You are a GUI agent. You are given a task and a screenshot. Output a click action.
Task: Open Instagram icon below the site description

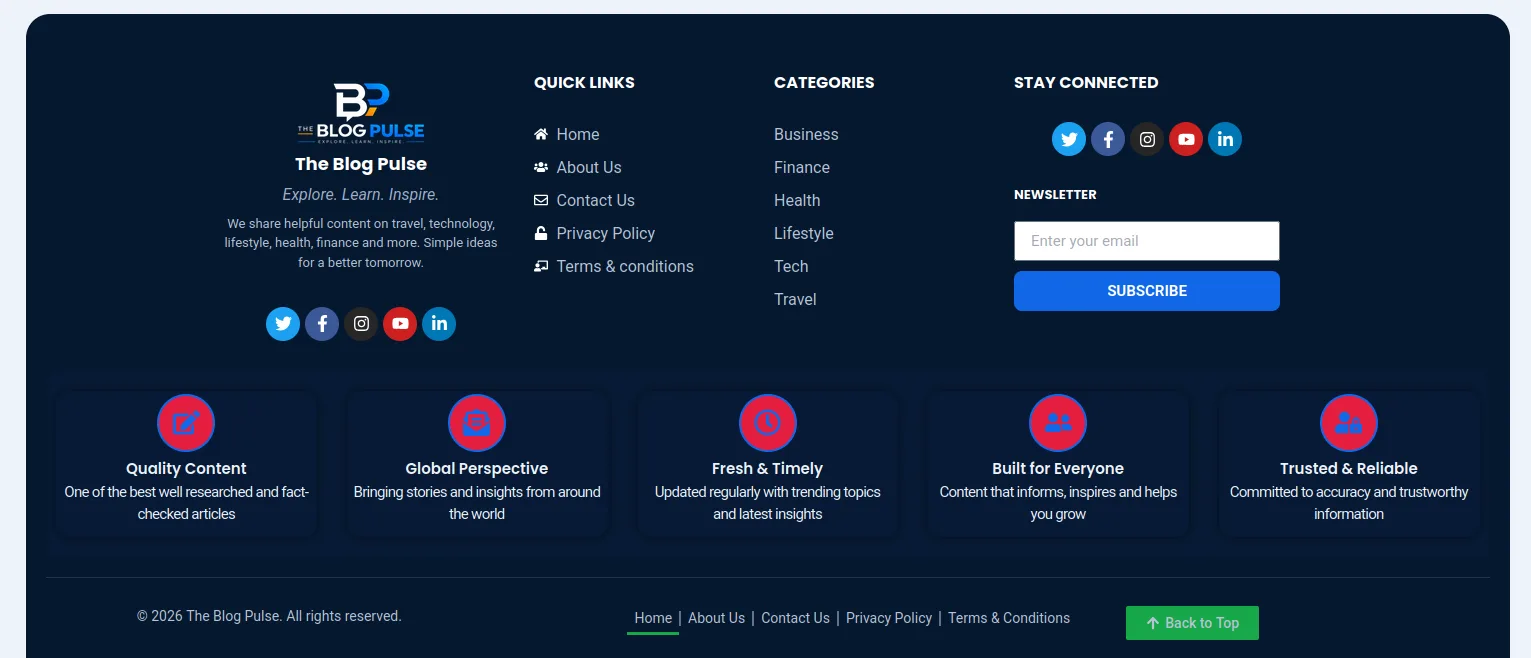[361, 324]
